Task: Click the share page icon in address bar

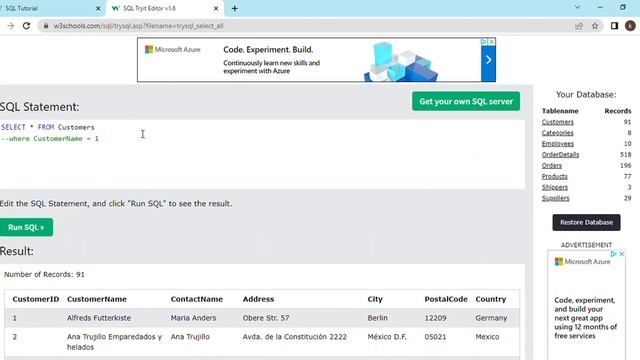Action: click(x=579, y=26)
